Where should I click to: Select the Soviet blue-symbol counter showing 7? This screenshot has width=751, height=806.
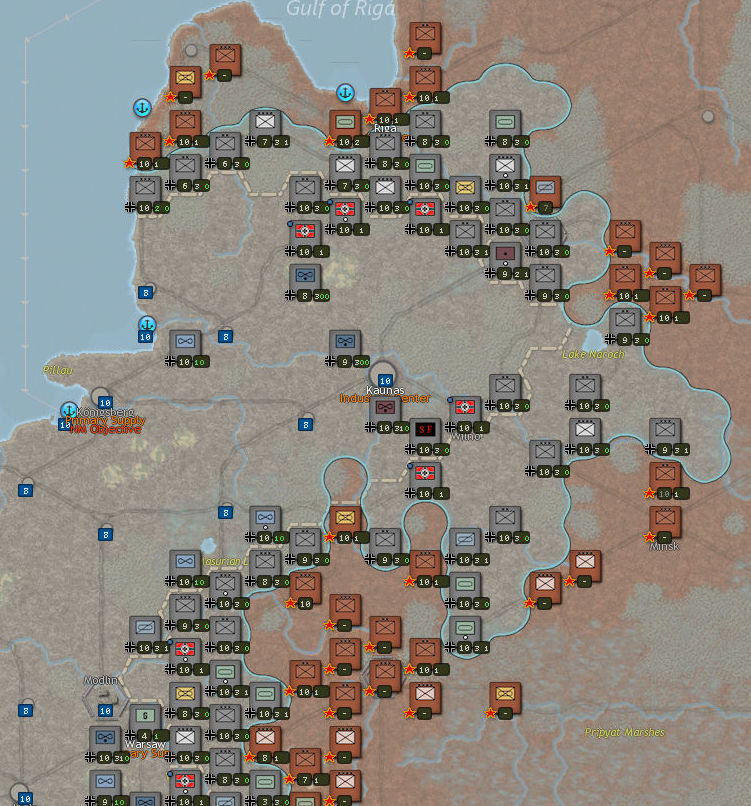point(545,188)
